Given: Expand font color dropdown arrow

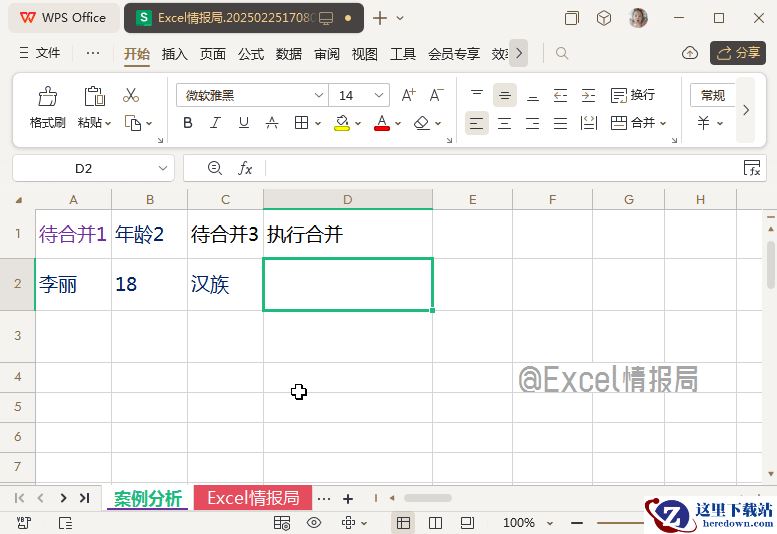Looking at the screenshot, I should coord(397,123).
